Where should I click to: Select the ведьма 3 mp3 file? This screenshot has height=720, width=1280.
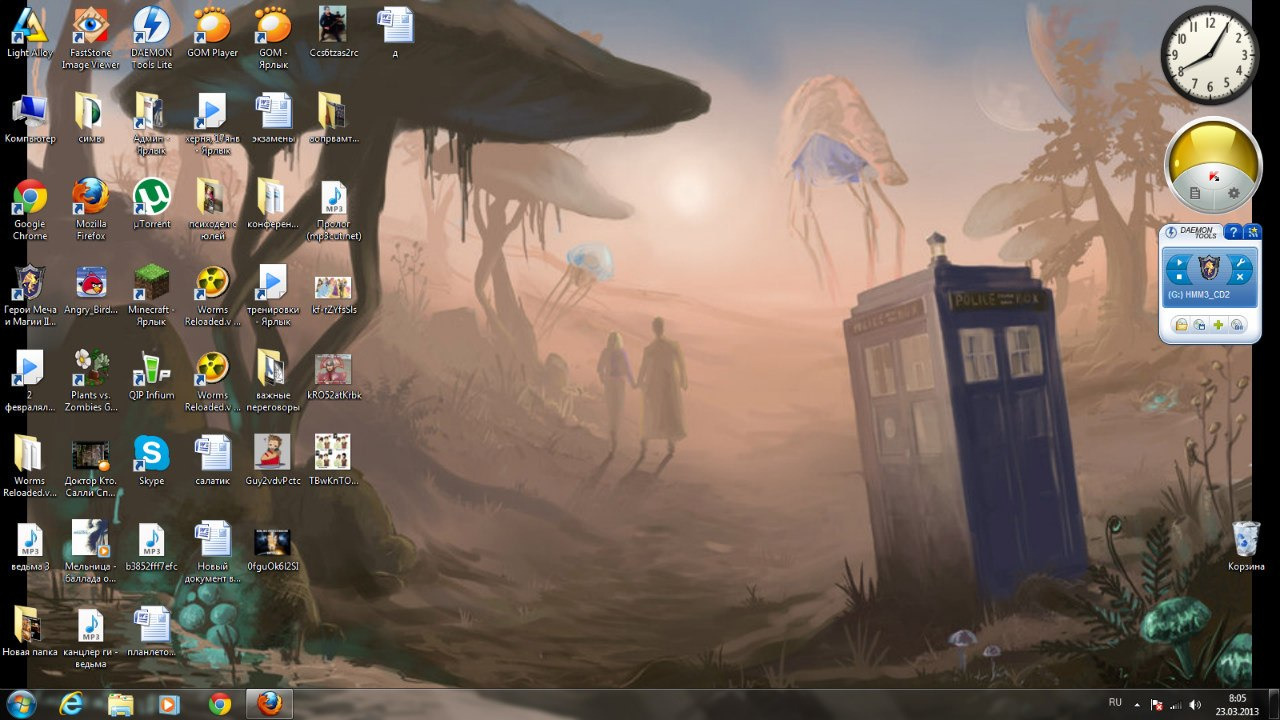point(30,546)
